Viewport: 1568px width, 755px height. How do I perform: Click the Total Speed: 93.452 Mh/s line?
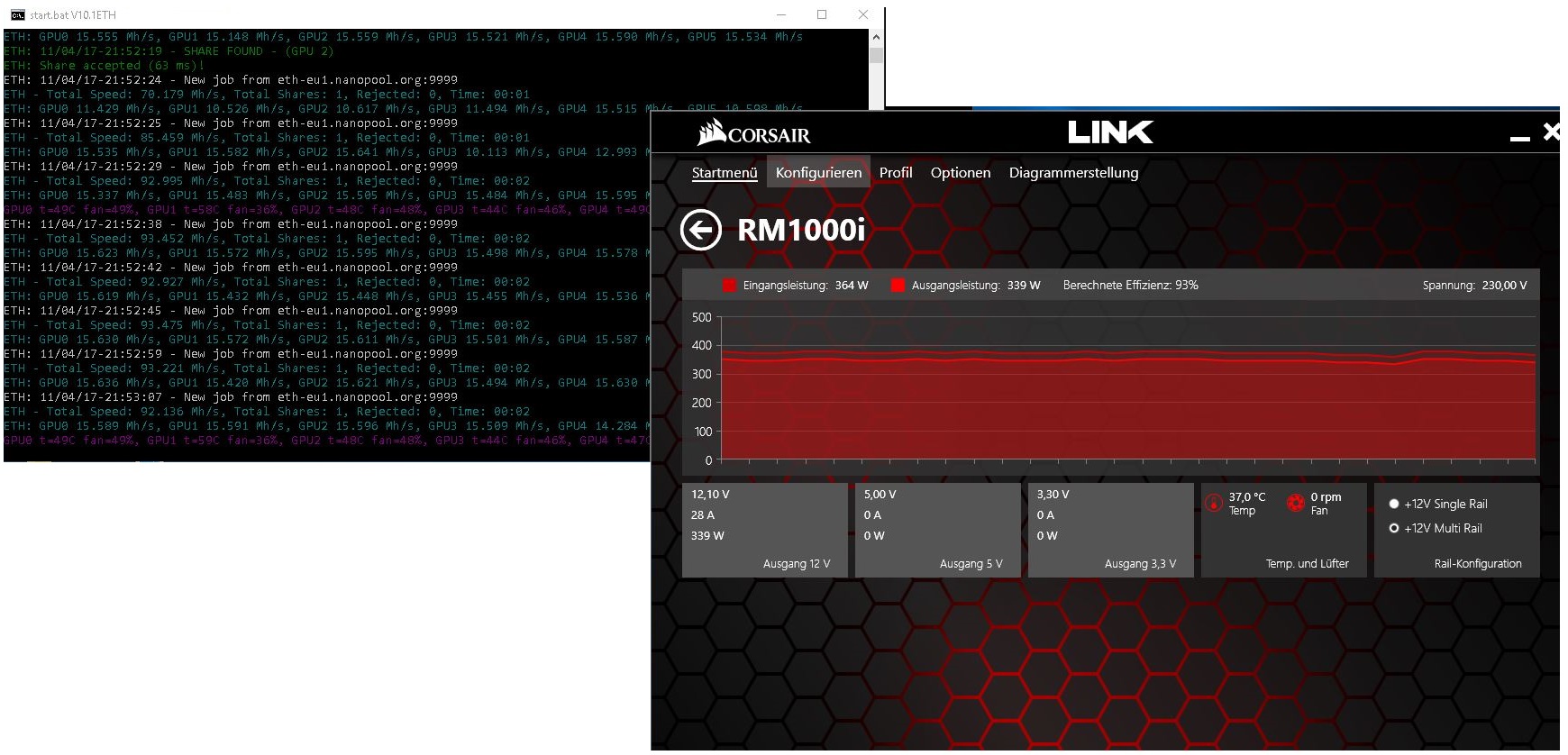[x=267, y=239]
